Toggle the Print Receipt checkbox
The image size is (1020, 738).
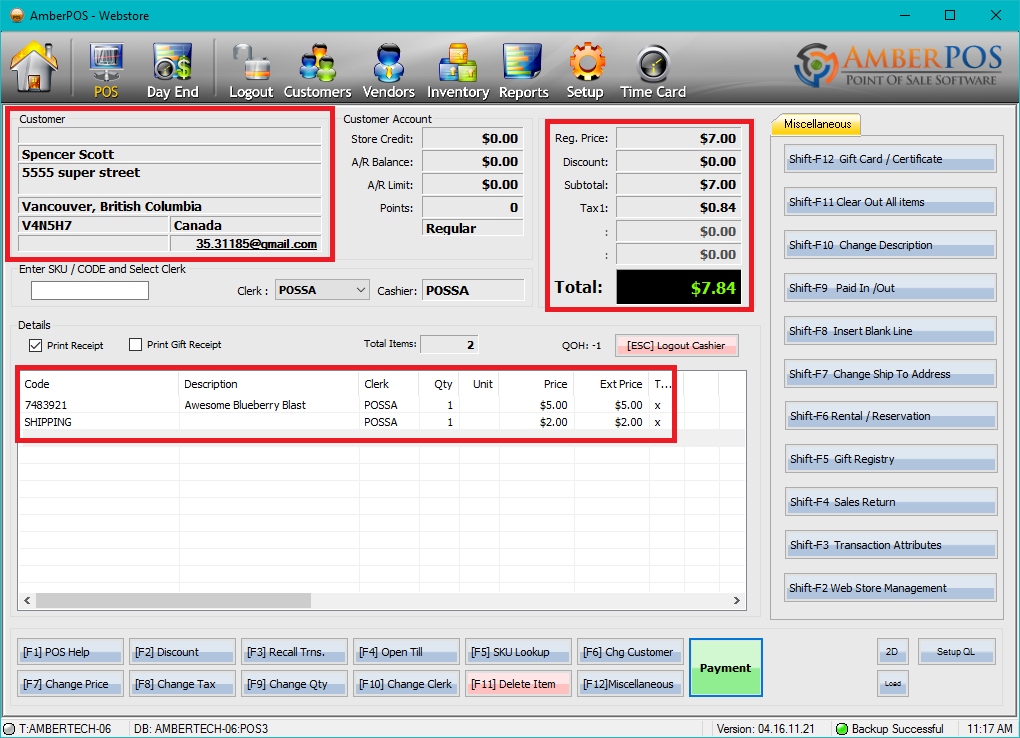(x=36, y=346)
